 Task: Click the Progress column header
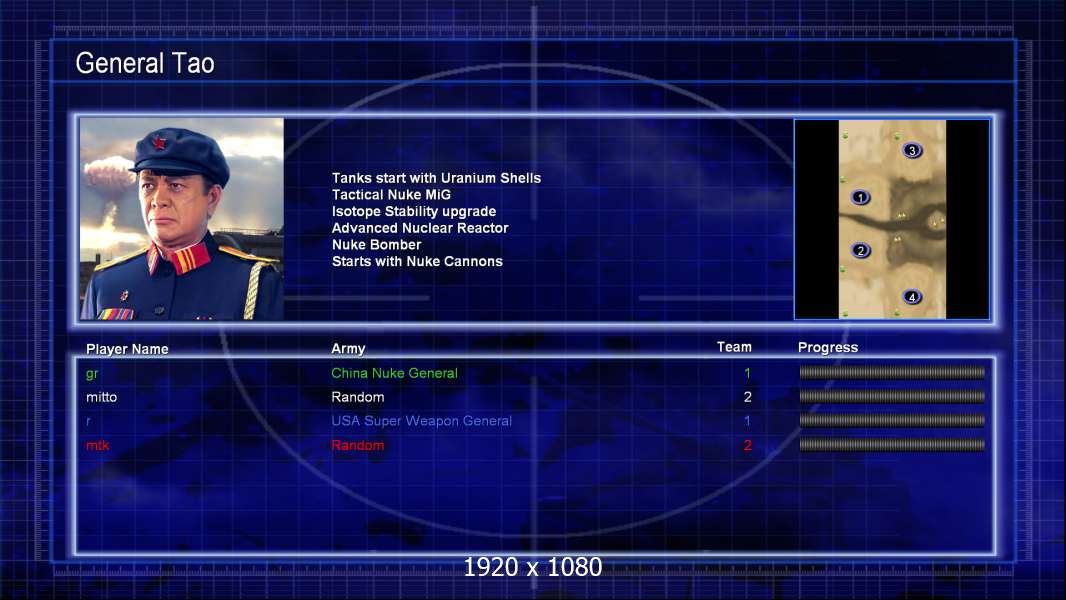point(828,348)
